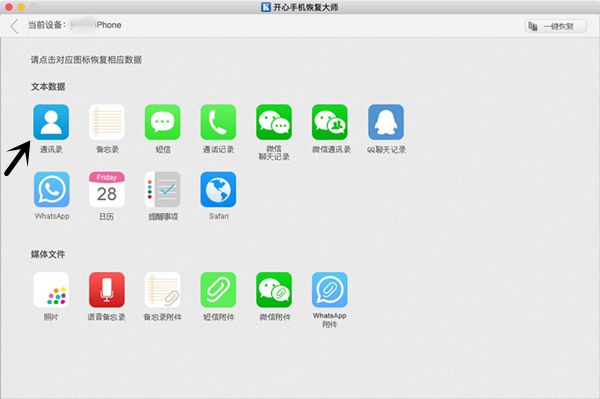The image size is (600, 399).
Task: Click the 通话记录 label text
Action: (218, 149)
